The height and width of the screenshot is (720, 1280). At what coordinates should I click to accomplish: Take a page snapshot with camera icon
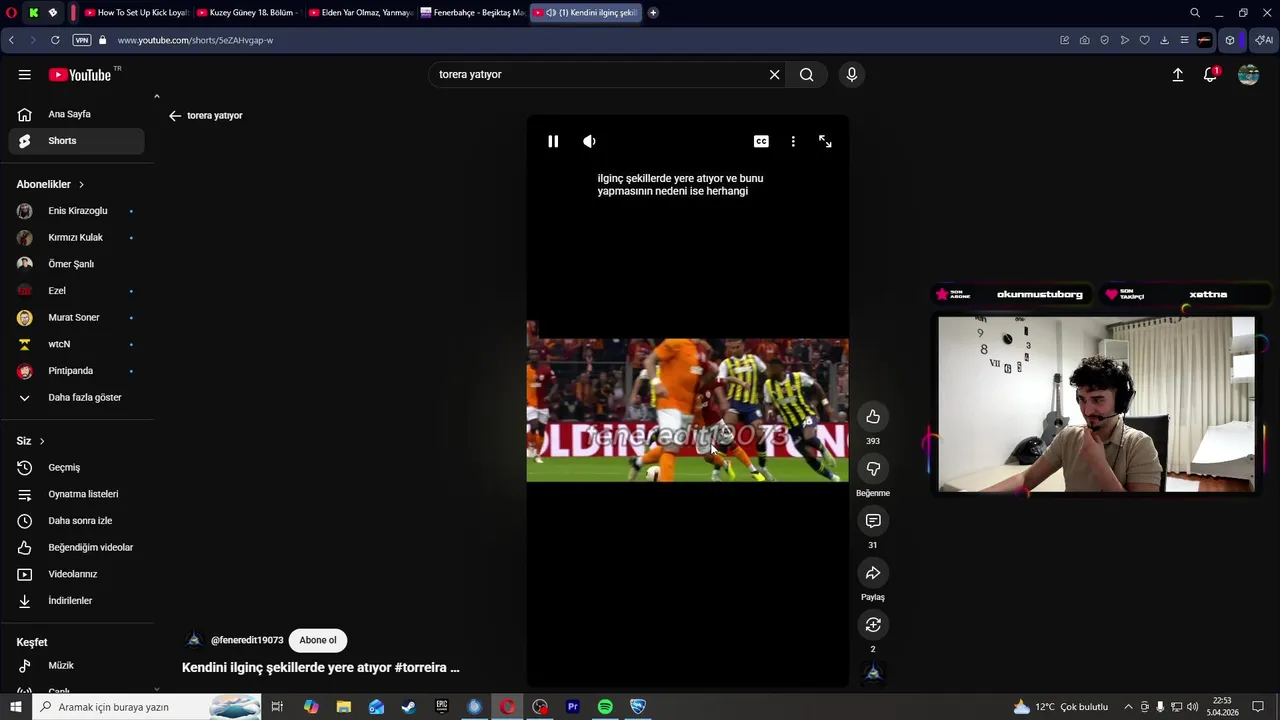click(x=1085, y=40)
